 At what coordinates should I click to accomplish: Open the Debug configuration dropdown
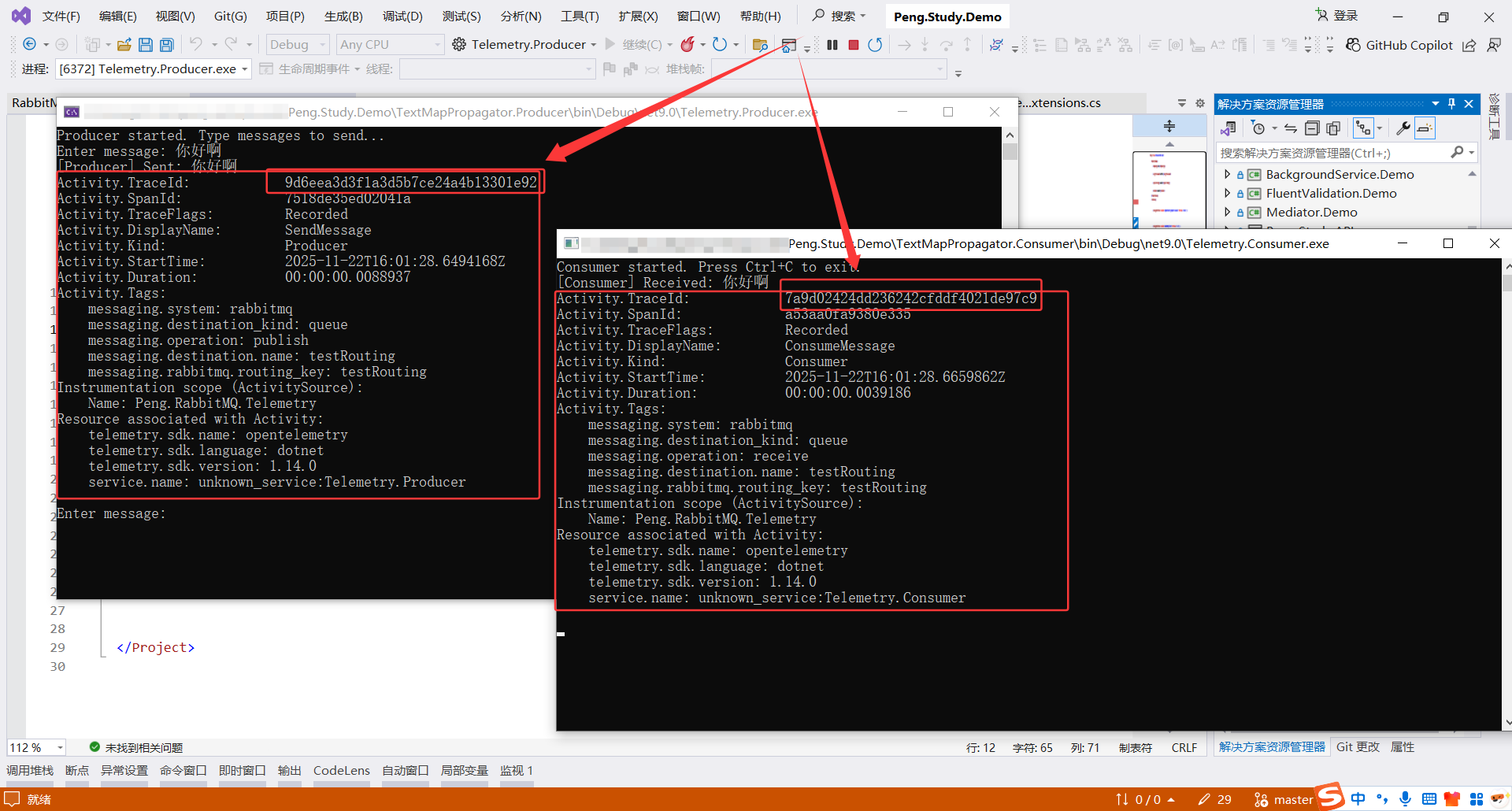point(297,45)
